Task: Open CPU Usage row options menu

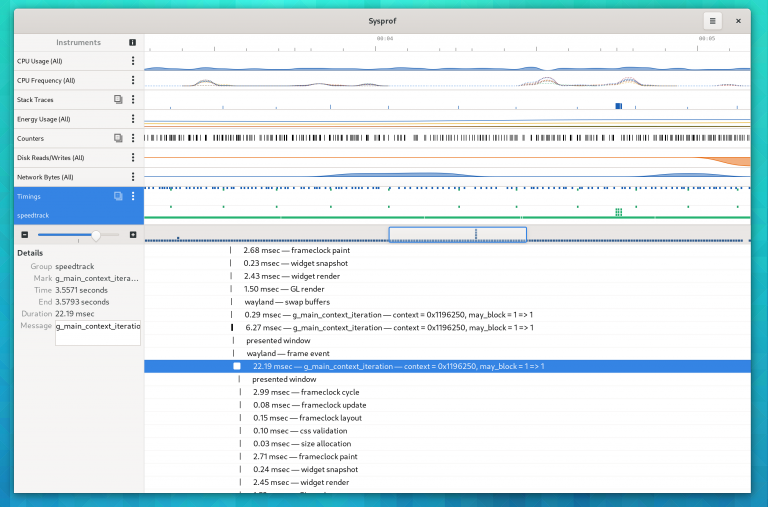Action: point(132,61)
